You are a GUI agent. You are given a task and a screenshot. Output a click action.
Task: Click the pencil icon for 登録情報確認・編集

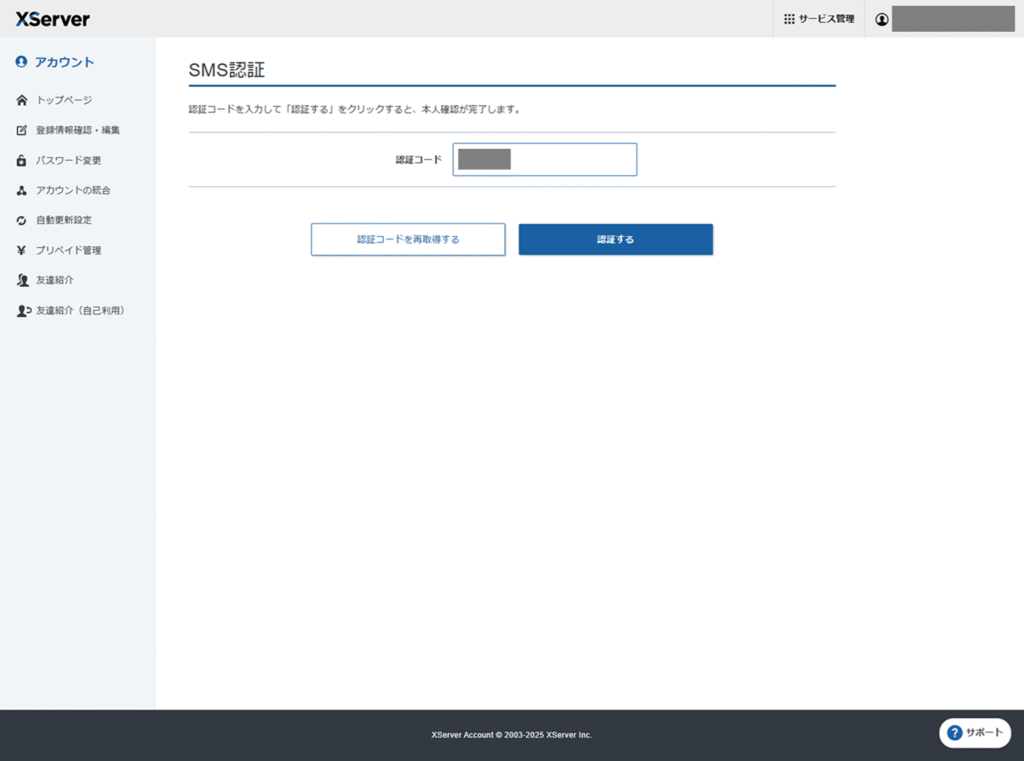[x=22, y=130]
